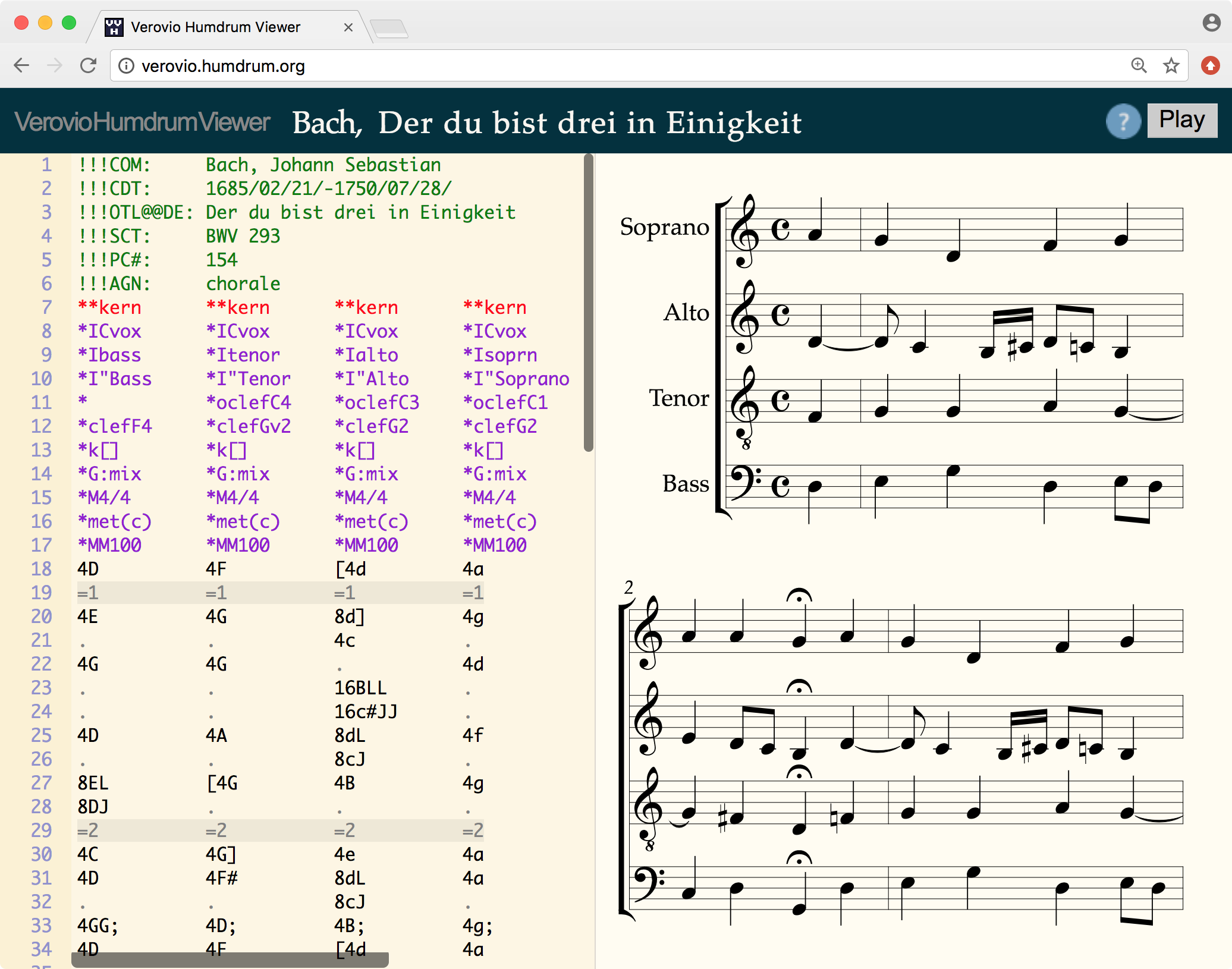
Task: Click the first *MM100 on line 17
Action: [109, 545]
